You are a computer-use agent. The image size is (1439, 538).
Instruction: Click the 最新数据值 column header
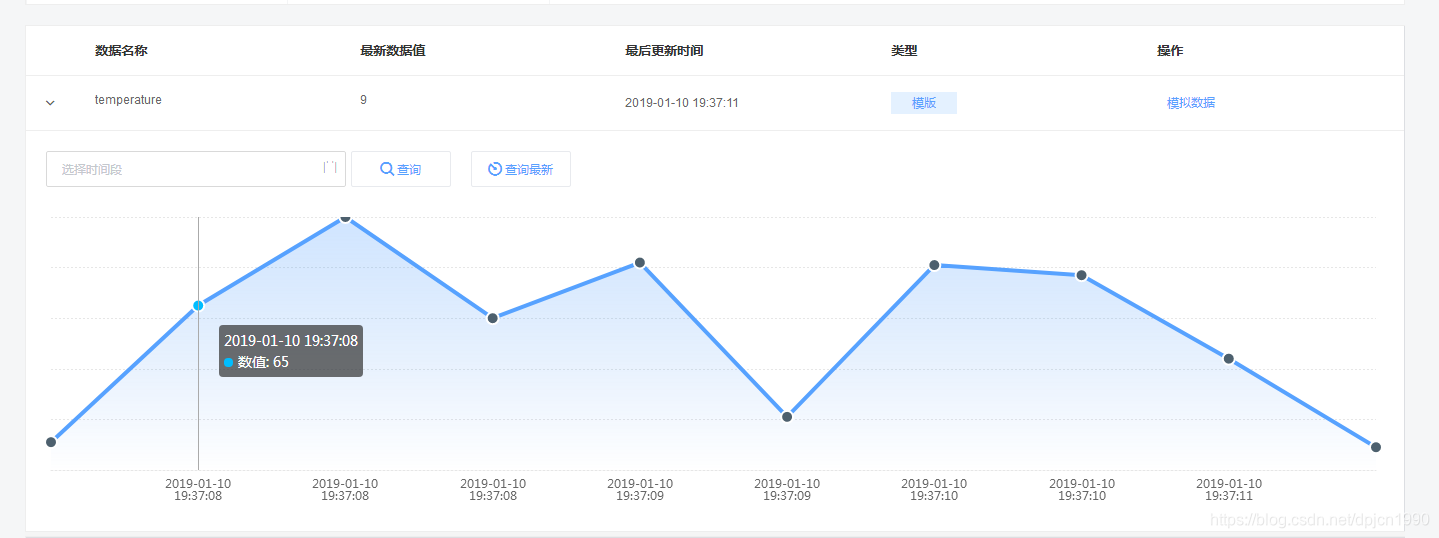pos(393,51)
